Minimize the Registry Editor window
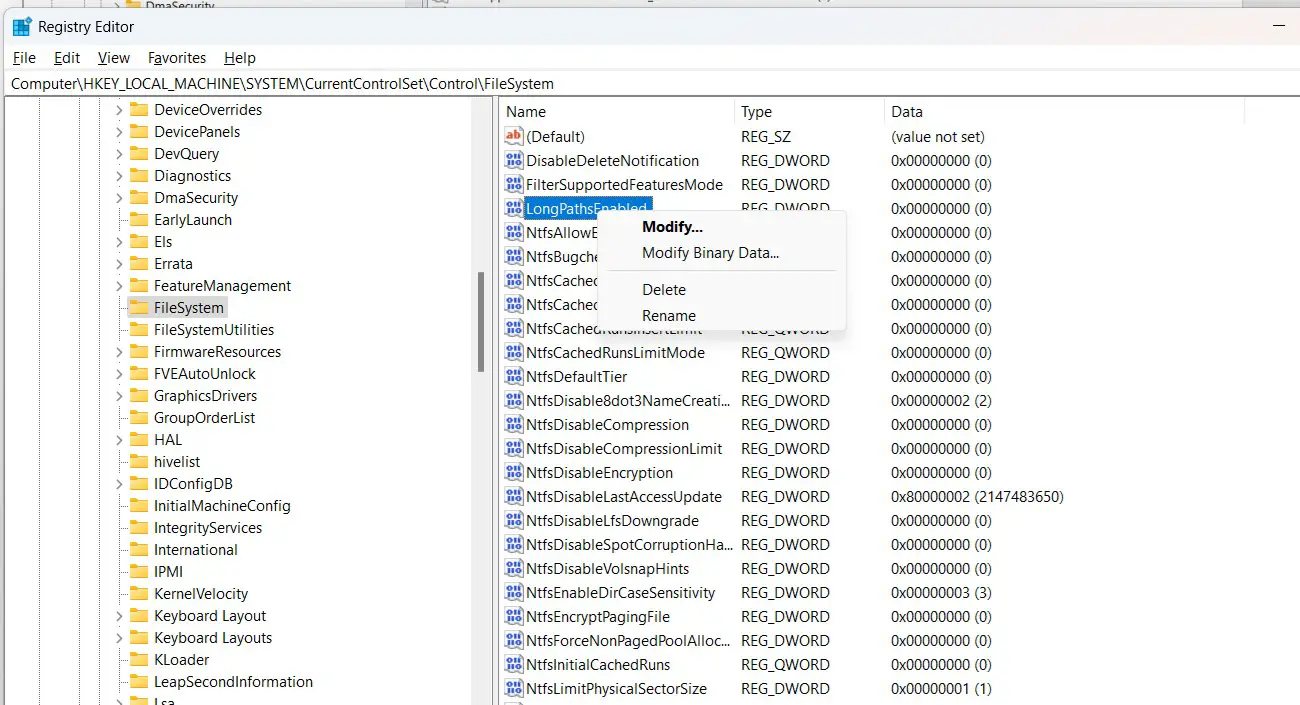Screen dimensions: 1300x705 pos(1279,27)
